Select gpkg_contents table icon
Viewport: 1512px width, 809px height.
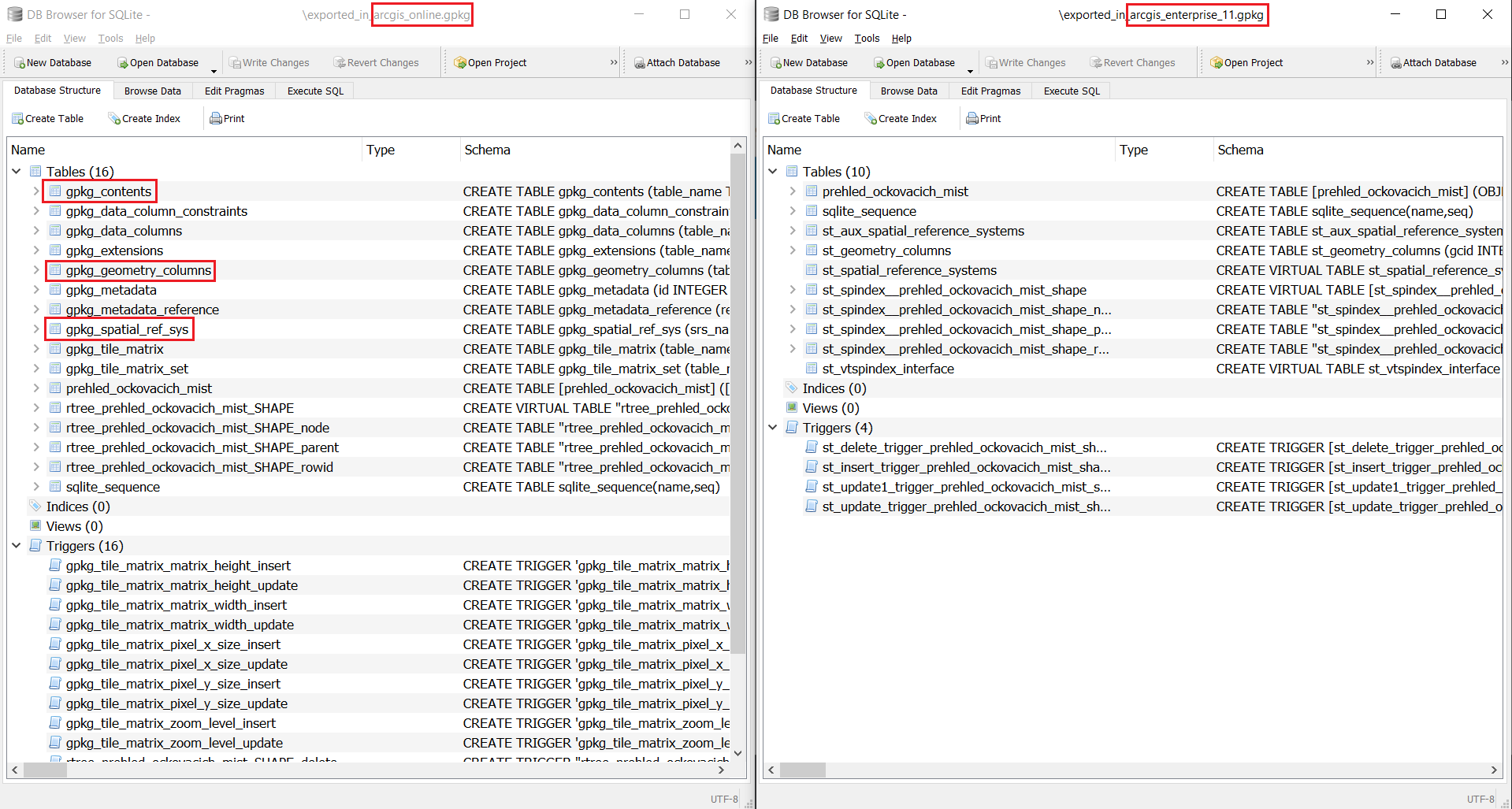pyautogui.click(x=55, y=191)
